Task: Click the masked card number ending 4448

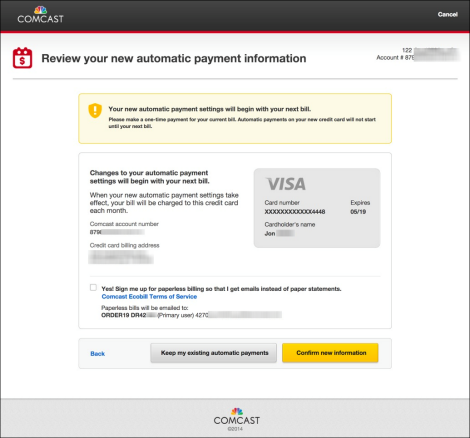Action: 295,212
